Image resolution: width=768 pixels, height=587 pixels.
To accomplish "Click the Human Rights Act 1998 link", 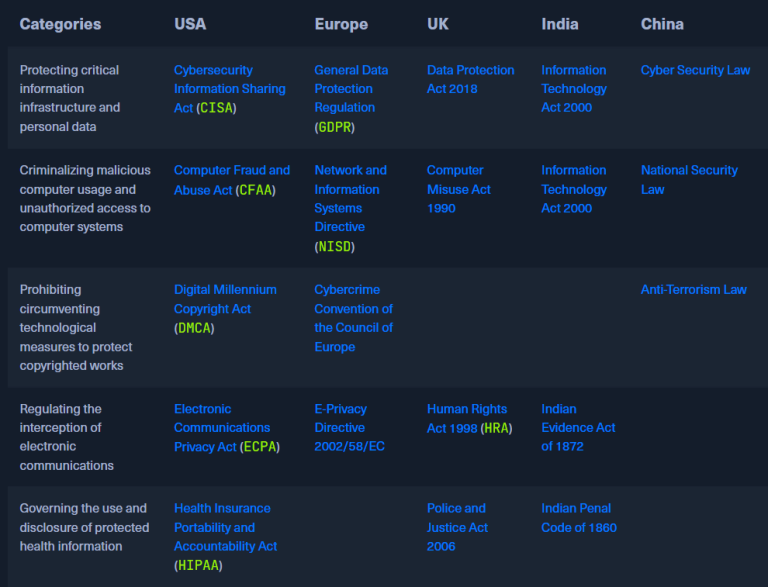I will click(469, 418).
